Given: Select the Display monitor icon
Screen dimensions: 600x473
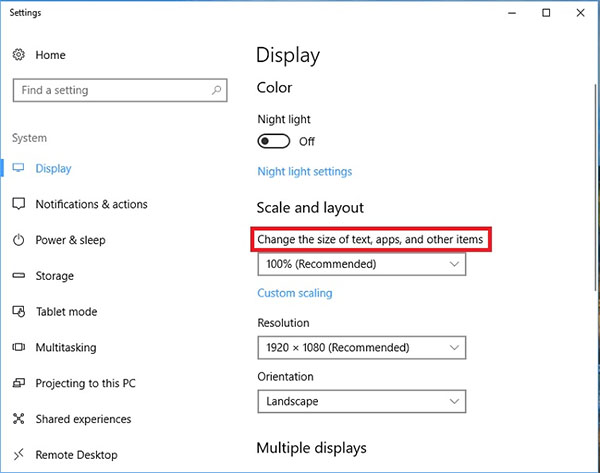Looking at the screenshot, I should [18, 169].
